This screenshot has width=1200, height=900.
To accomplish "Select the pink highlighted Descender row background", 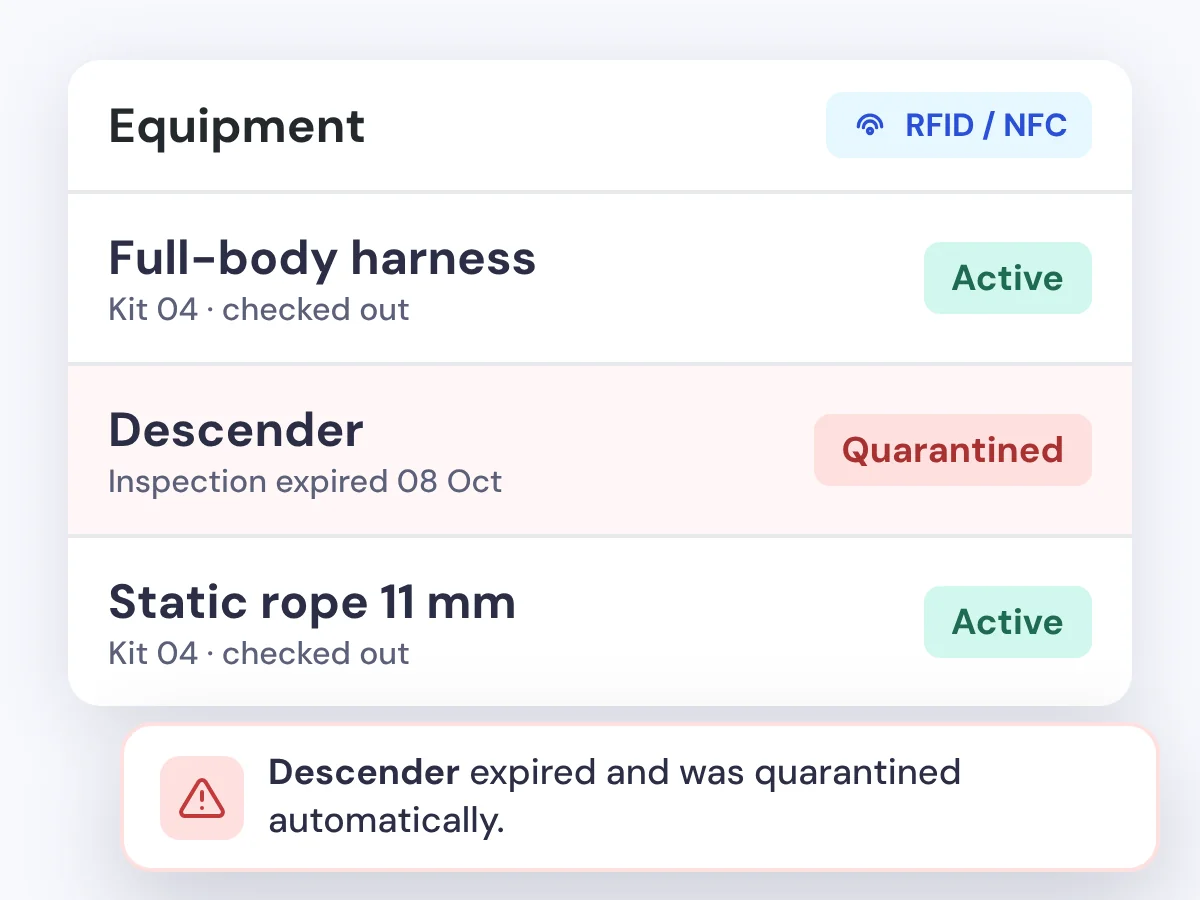I will point(600,450).
